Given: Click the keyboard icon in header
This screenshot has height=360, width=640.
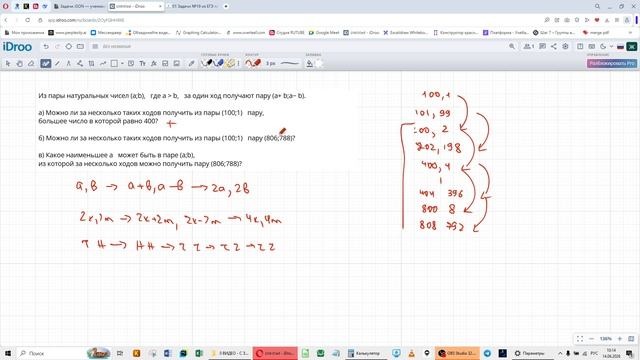Looking at the screenshot, I should click(x=591, y=47).
